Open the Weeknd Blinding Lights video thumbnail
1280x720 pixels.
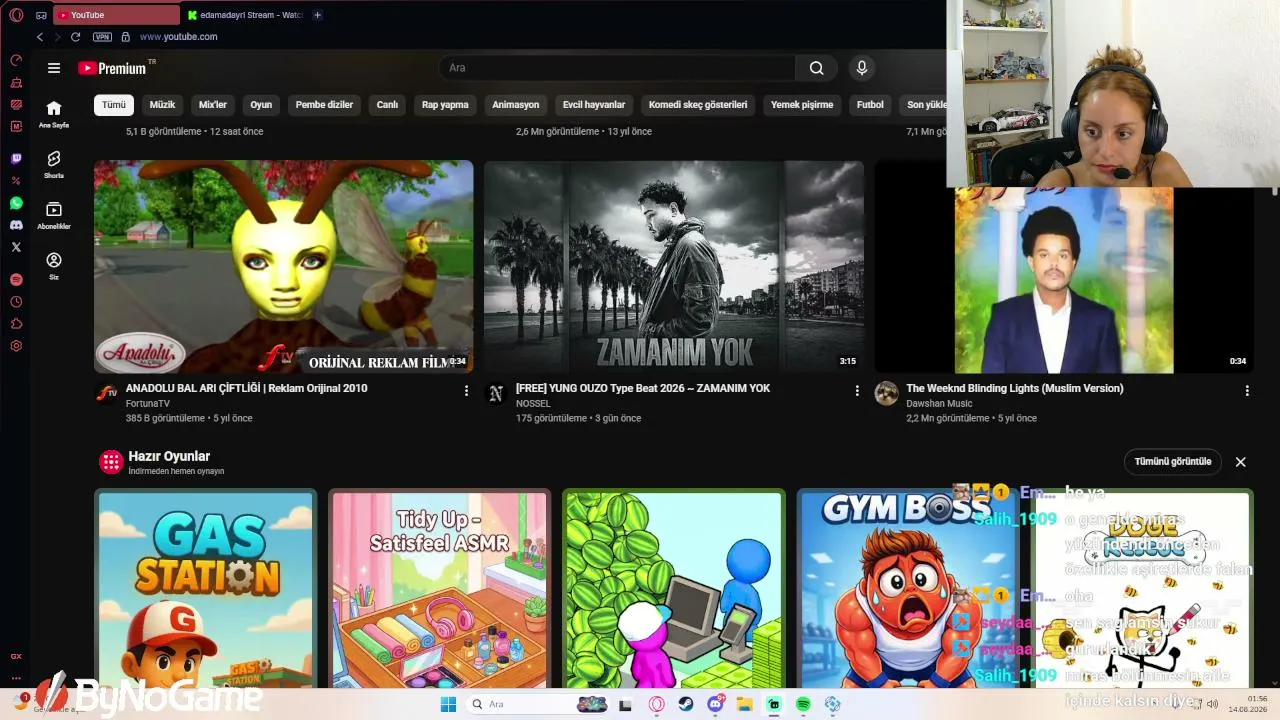point(1064,280)
